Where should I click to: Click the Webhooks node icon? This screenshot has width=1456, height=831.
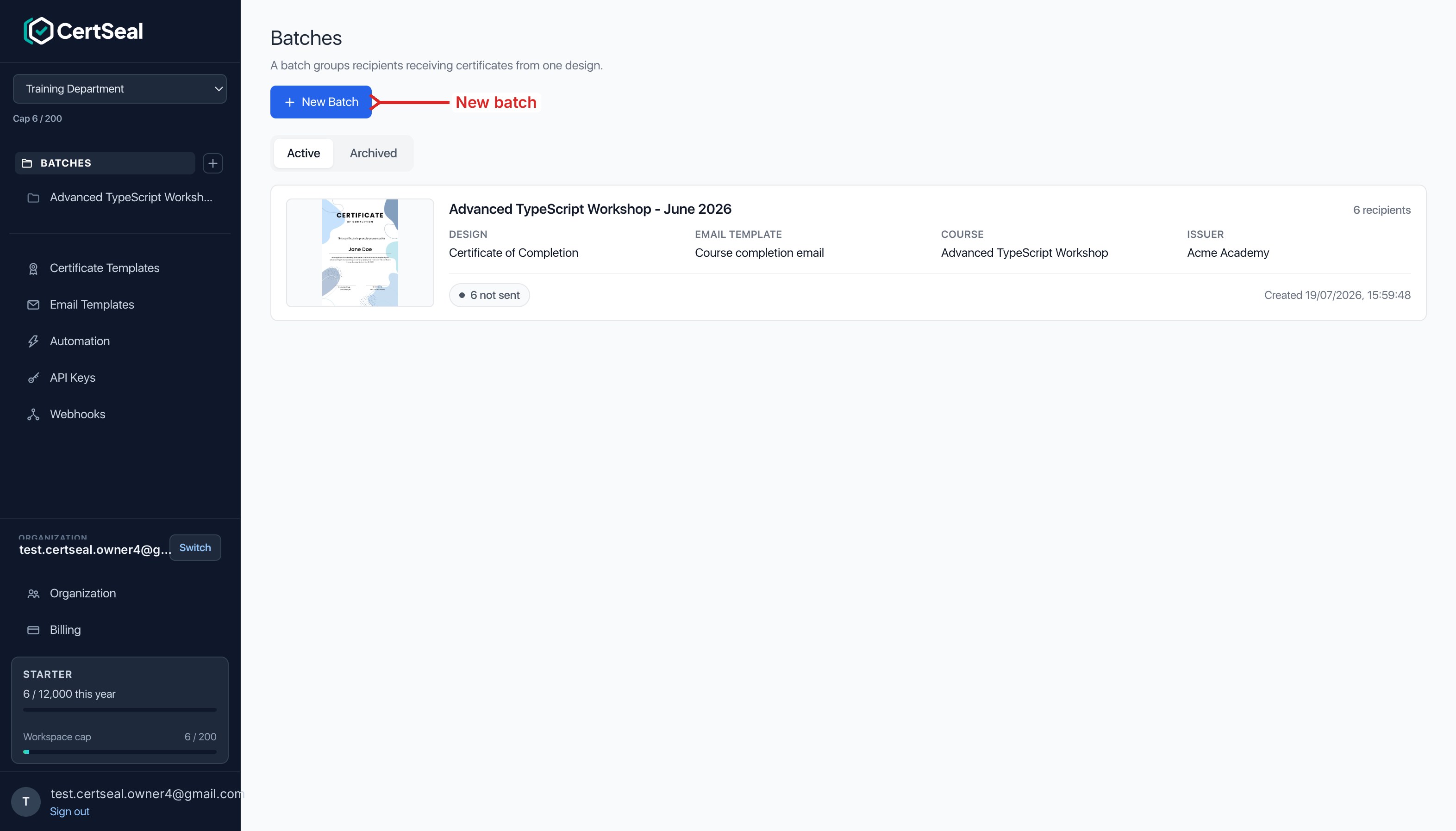click(33, 415)
